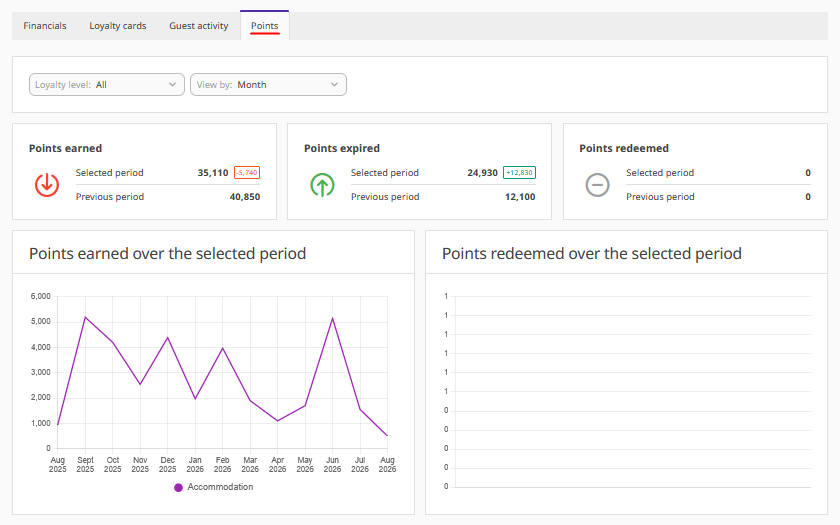Click the green up-arrow Points expired icon

(x=322, y=185)
